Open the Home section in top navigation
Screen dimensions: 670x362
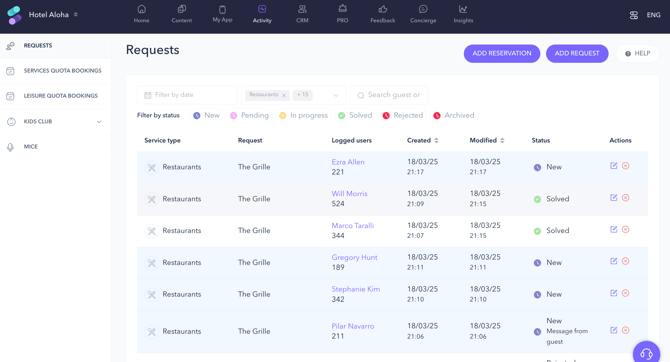pos(141,14)
